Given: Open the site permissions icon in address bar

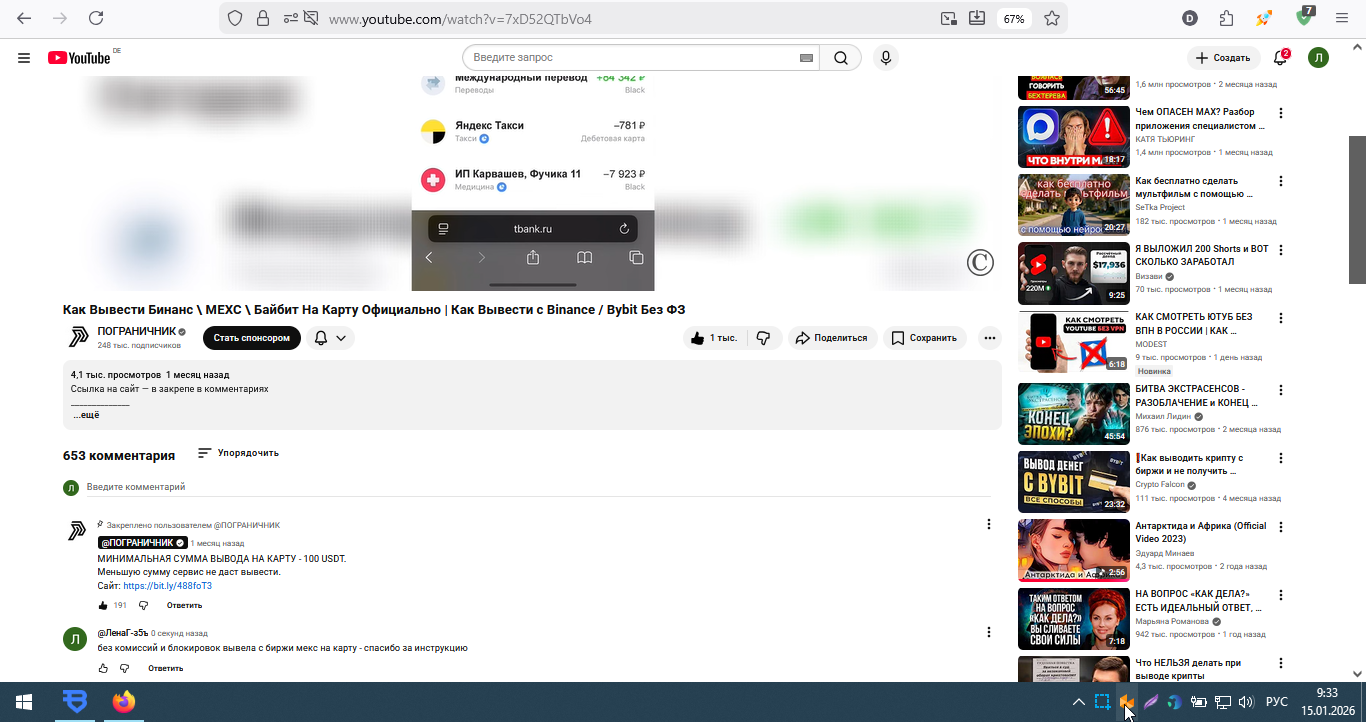Looking at the screenshot, I should click(x=291, y=18).
